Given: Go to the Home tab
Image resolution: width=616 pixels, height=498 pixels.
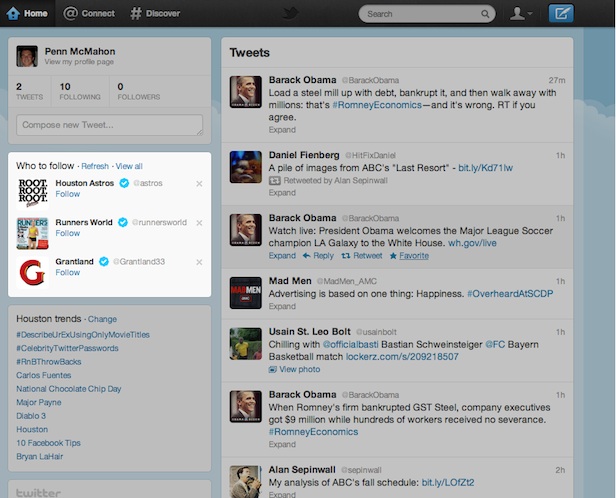Looking at the screenshot, I should [27, 14].
